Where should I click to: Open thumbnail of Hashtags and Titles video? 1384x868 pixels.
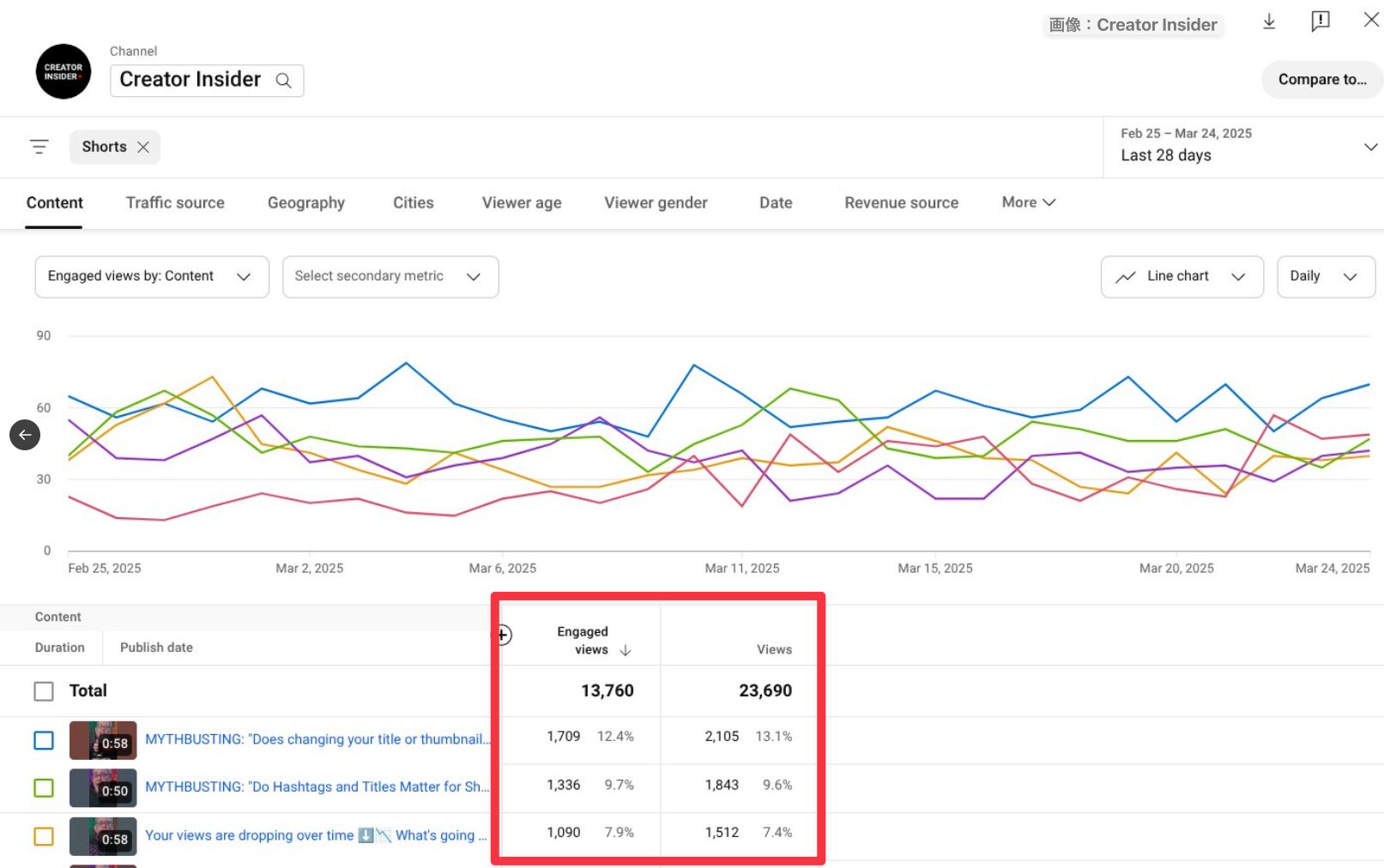tap(103, 788)
